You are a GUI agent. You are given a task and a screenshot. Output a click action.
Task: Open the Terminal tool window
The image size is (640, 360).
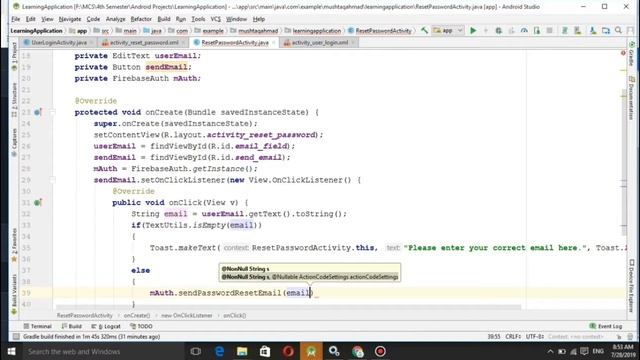click(x=38, y=326)
